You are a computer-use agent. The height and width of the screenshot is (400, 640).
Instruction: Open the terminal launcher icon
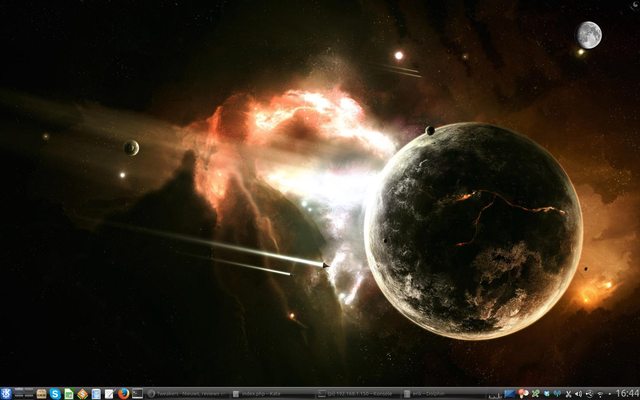(x=137, y=393)
